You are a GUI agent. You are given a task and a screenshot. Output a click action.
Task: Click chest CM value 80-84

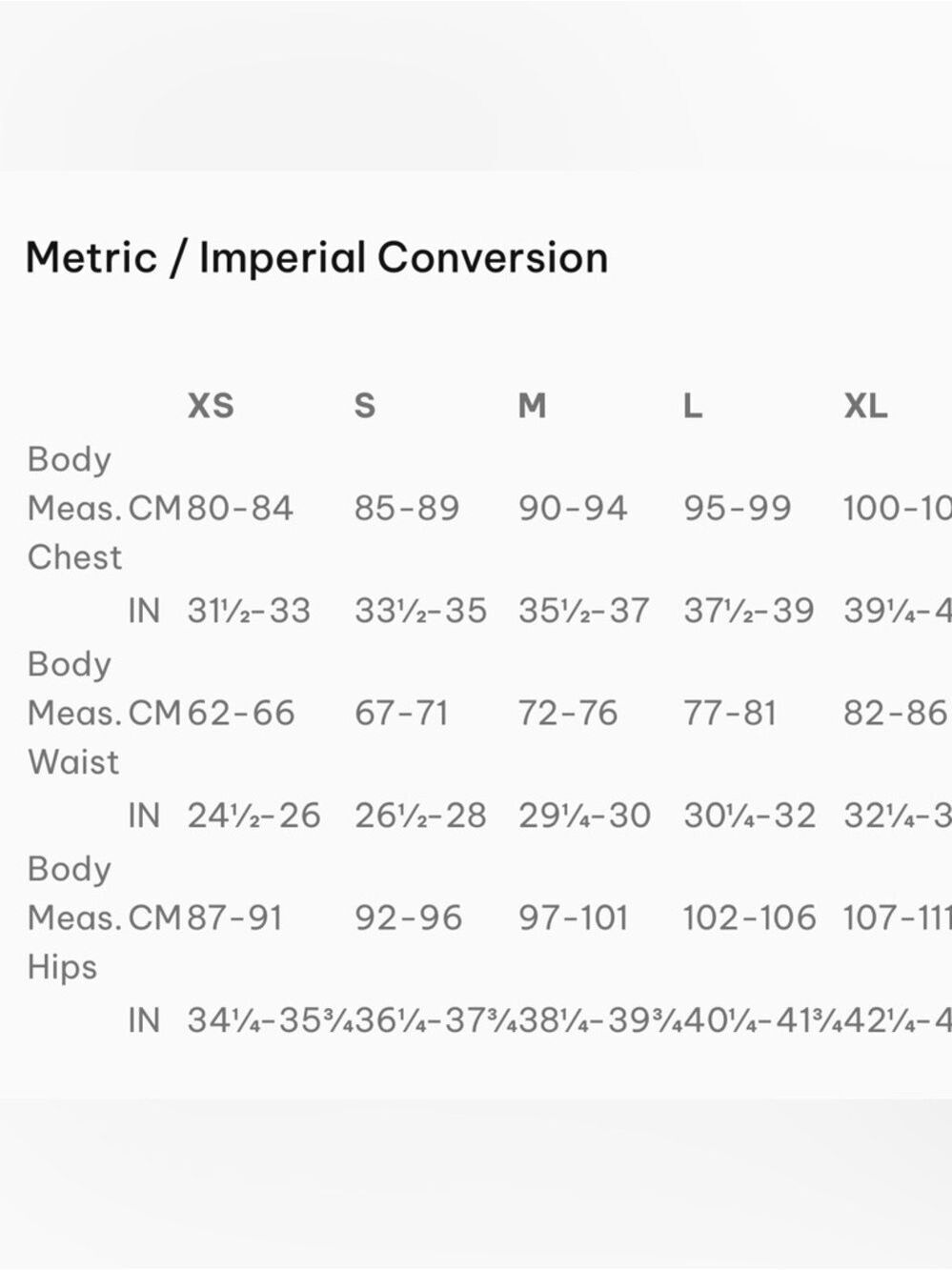[240, 508]
